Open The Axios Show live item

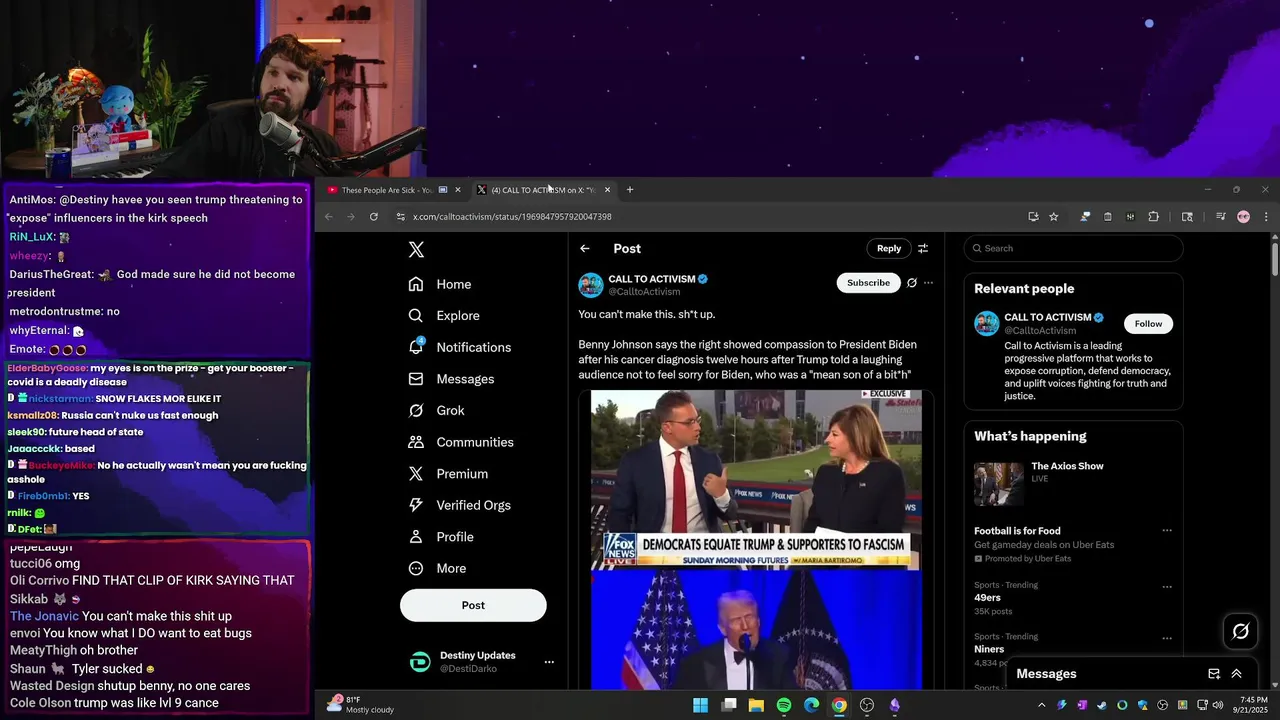coord(1073,484)
